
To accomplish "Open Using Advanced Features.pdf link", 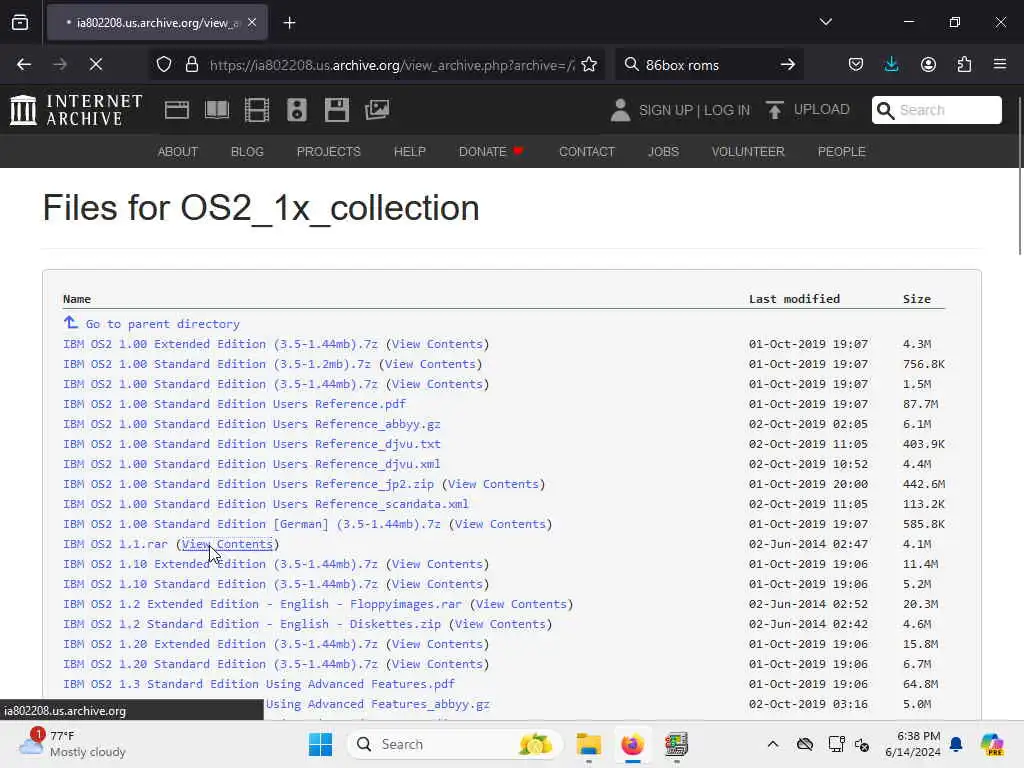I will pos(259,684).
